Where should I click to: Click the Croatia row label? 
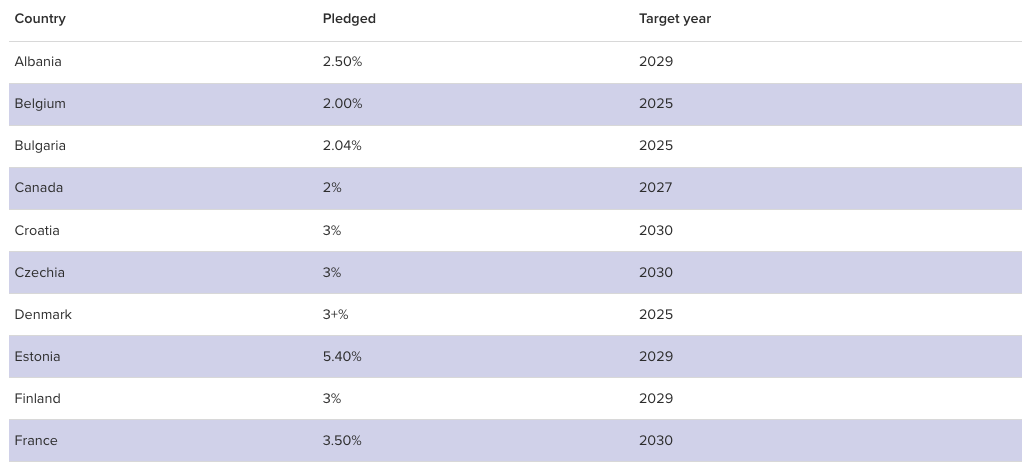37,231
